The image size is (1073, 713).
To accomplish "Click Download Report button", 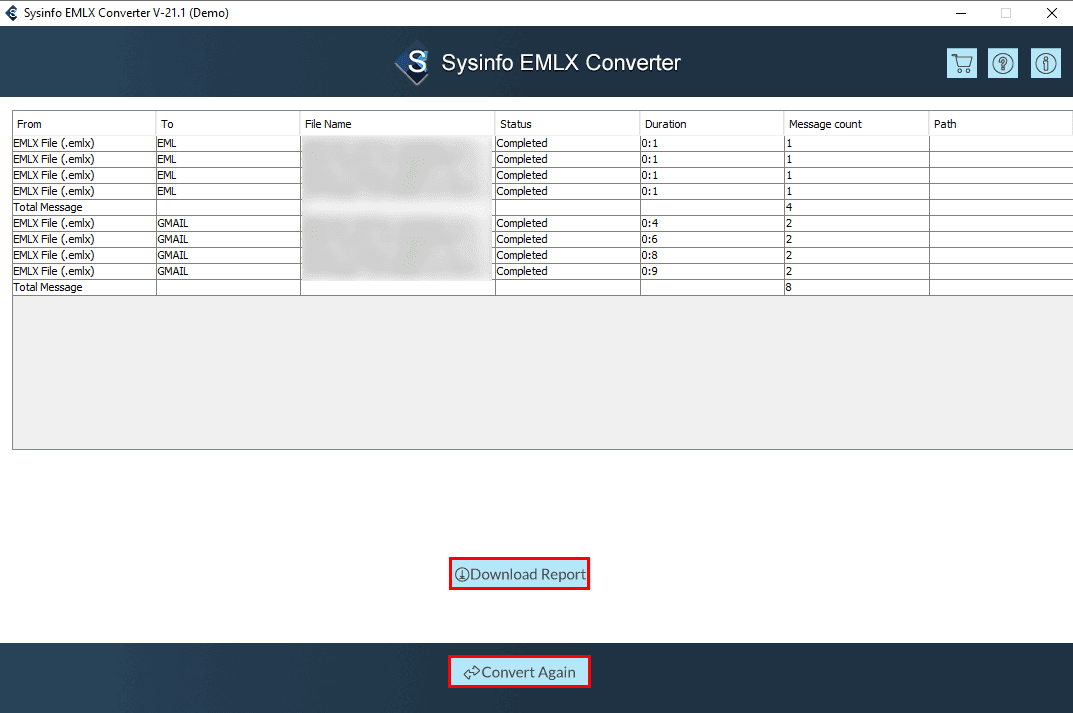I will (519, 574).
